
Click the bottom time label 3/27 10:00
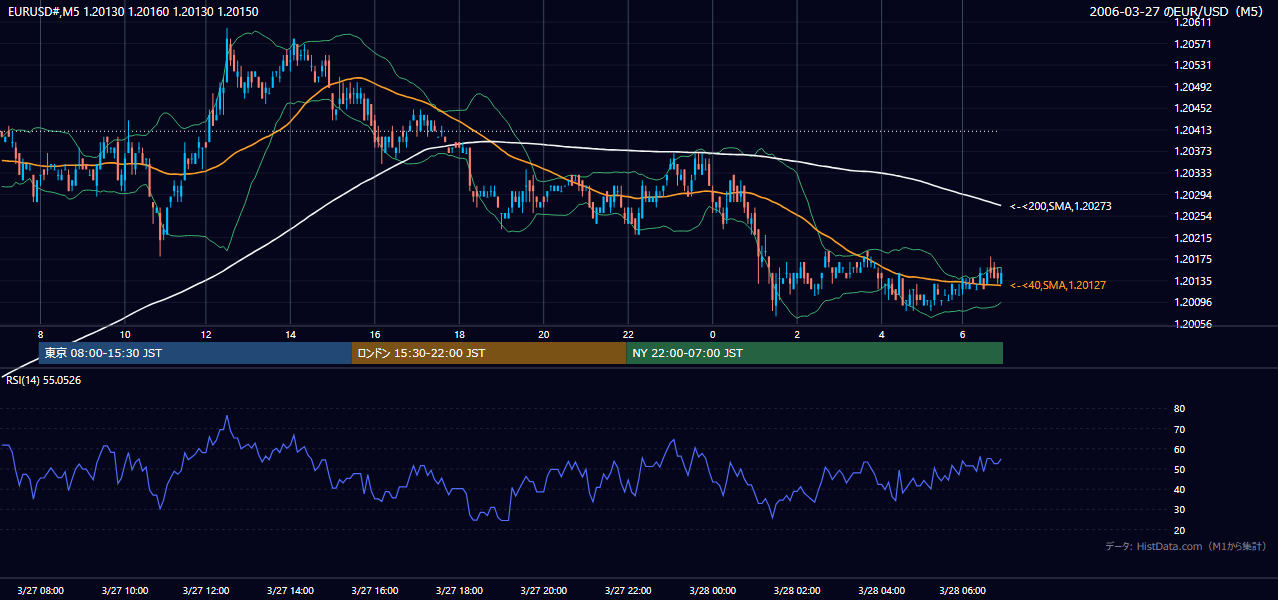pyautogui.click(x=124, y=590)
